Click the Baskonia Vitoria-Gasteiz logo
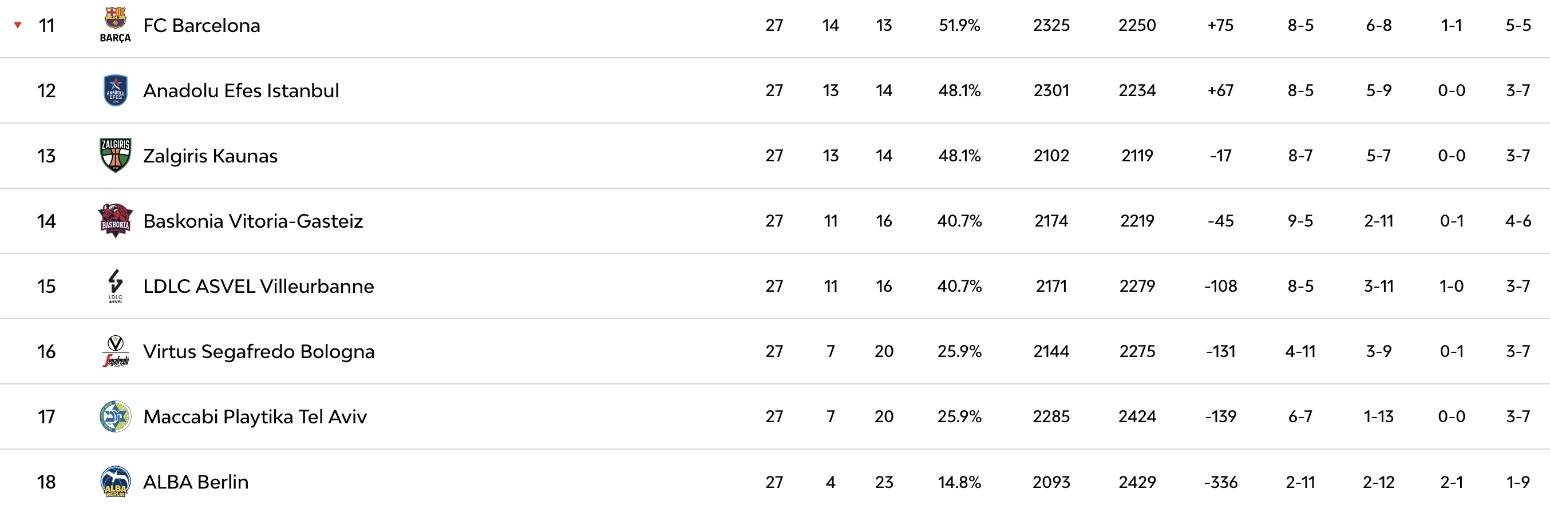1550x508 pixels. 115,221
